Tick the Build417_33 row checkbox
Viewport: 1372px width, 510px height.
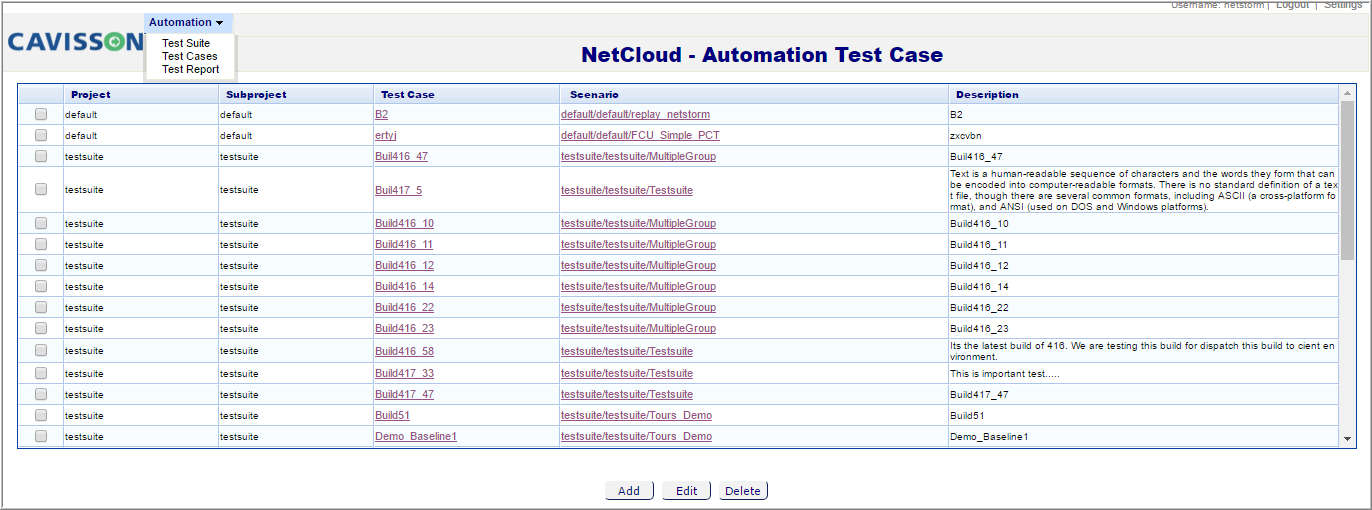(41, 373)
